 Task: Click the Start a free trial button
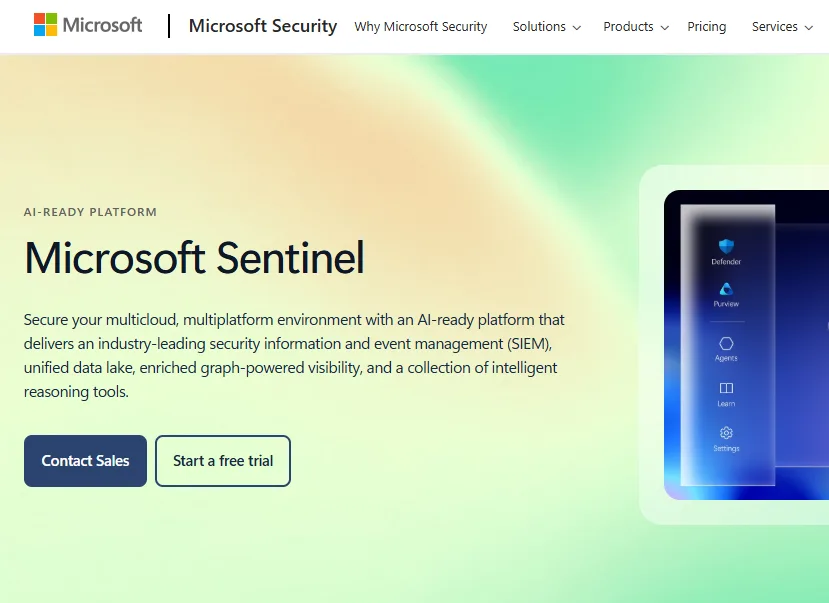(x=222, y=460)
